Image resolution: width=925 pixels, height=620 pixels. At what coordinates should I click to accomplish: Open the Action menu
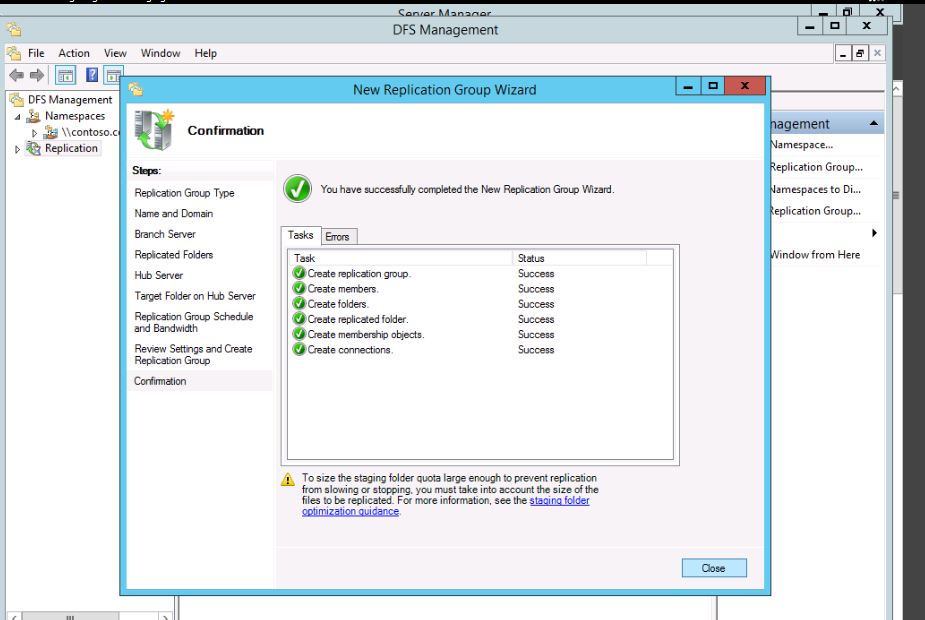point(73,53)
